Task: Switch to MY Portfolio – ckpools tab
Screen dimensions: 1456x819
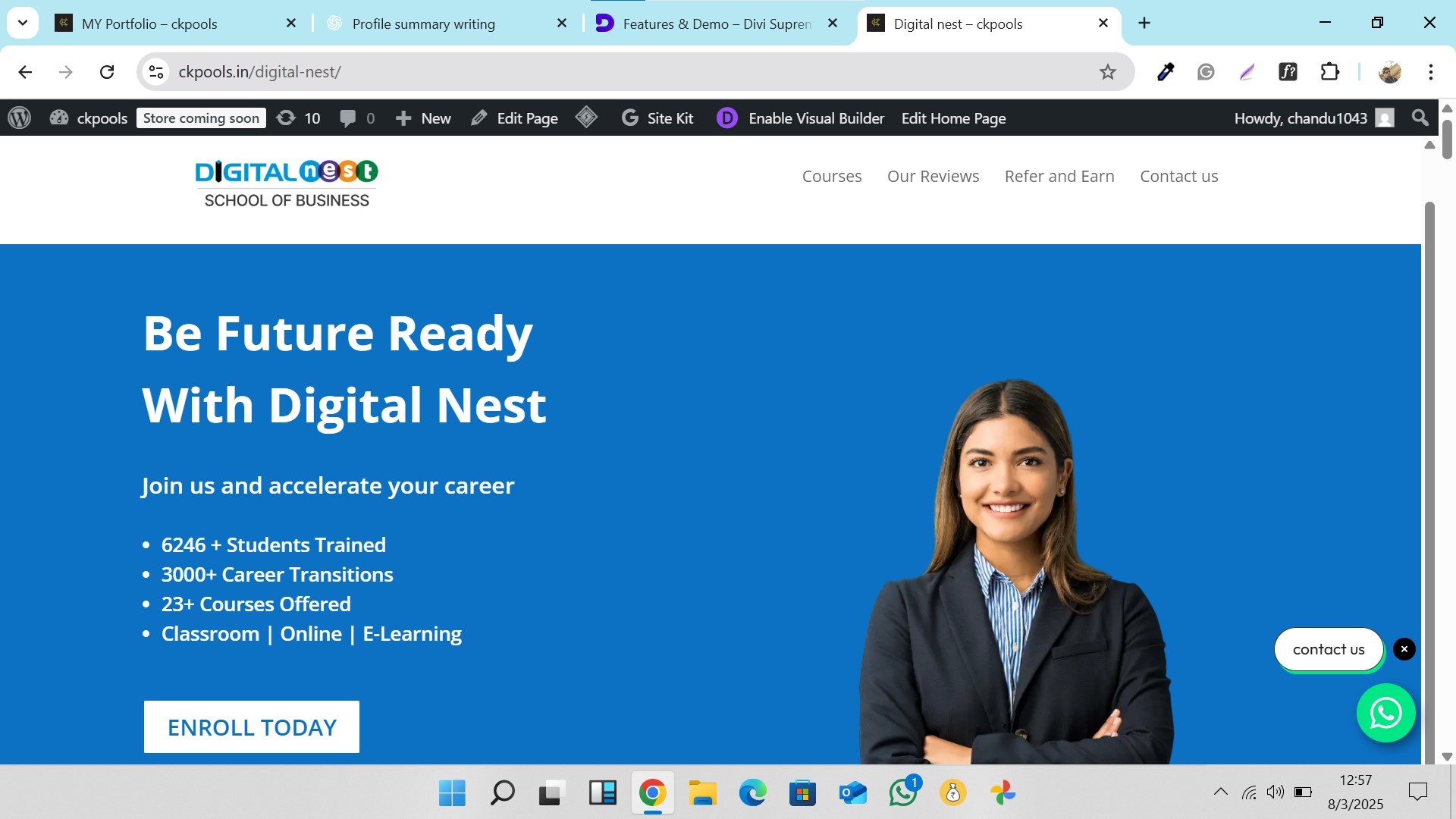Action: [x=149, y=24]
